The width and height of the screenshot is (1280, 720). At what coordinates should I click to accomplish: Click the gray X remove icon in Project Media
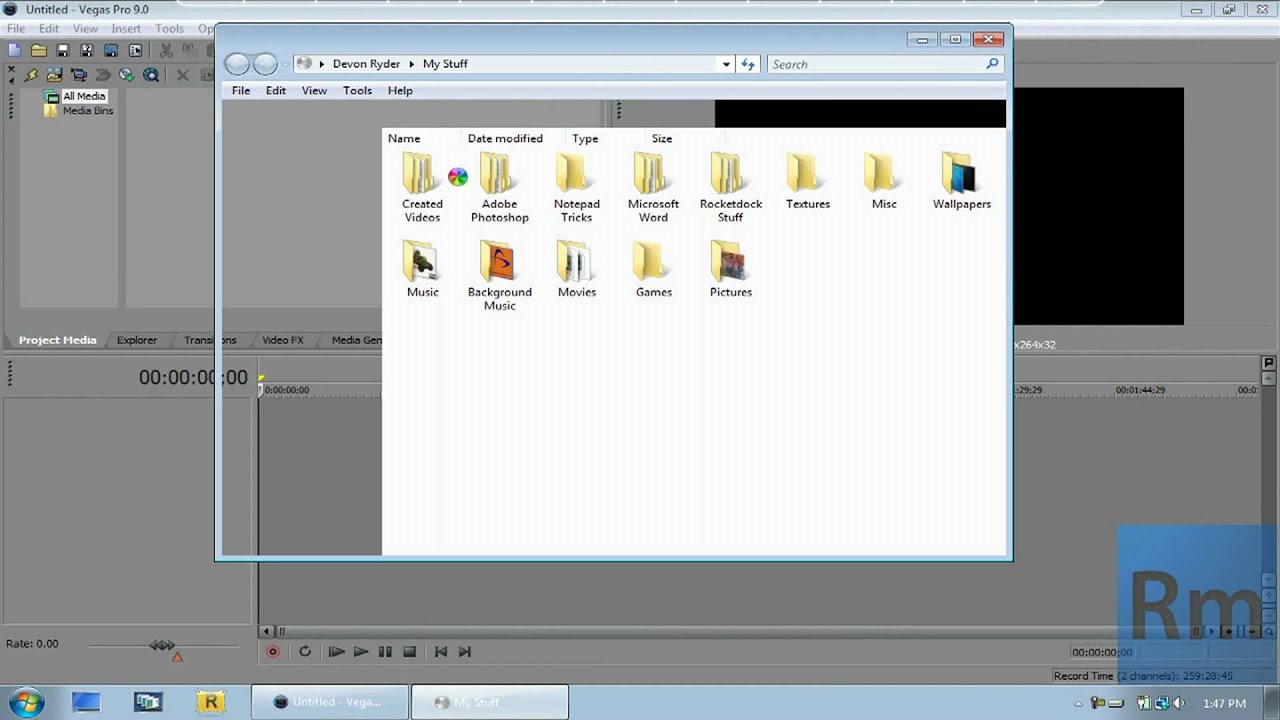183,75
